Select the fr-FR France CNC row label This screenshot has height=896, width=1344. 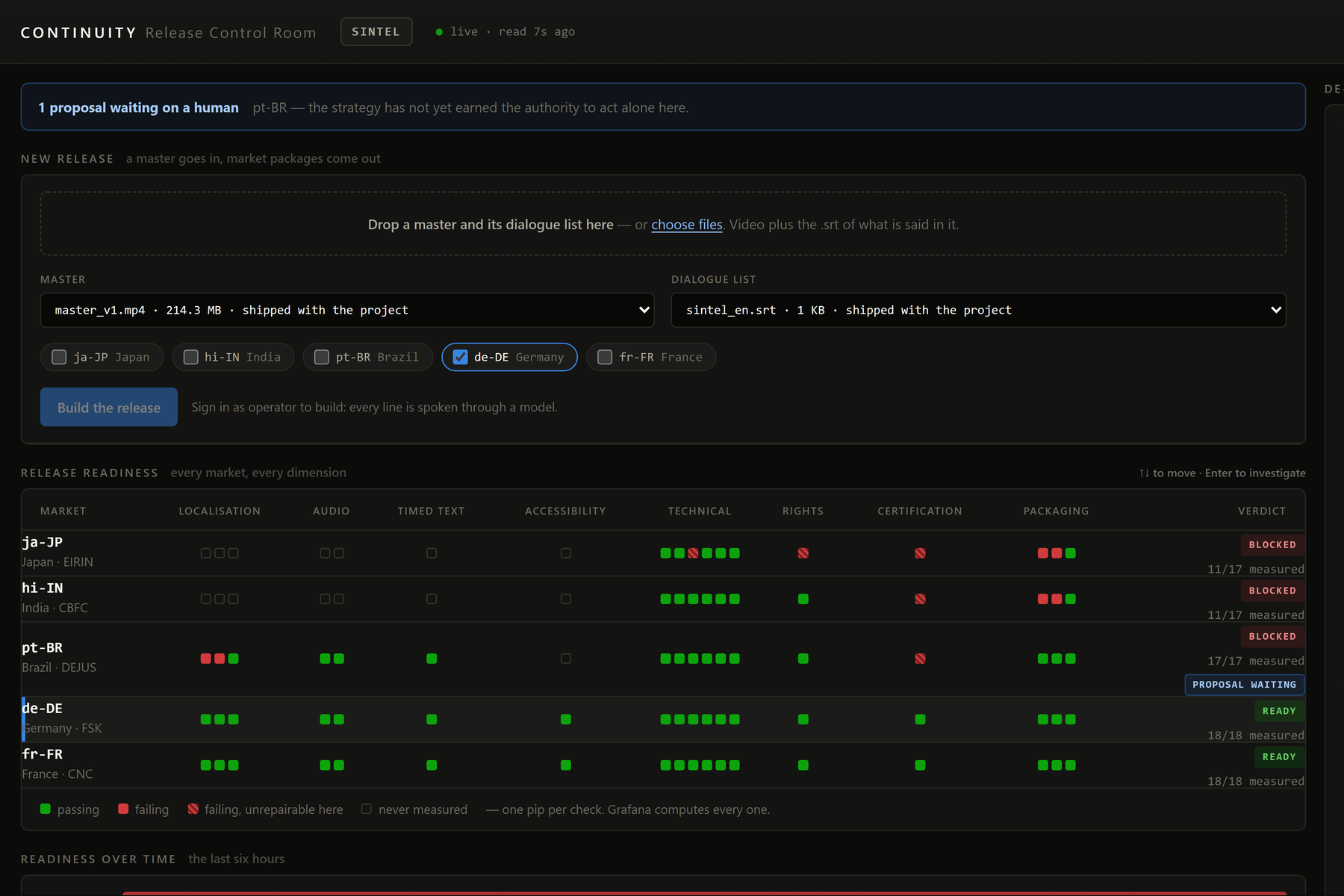[57, 764]
